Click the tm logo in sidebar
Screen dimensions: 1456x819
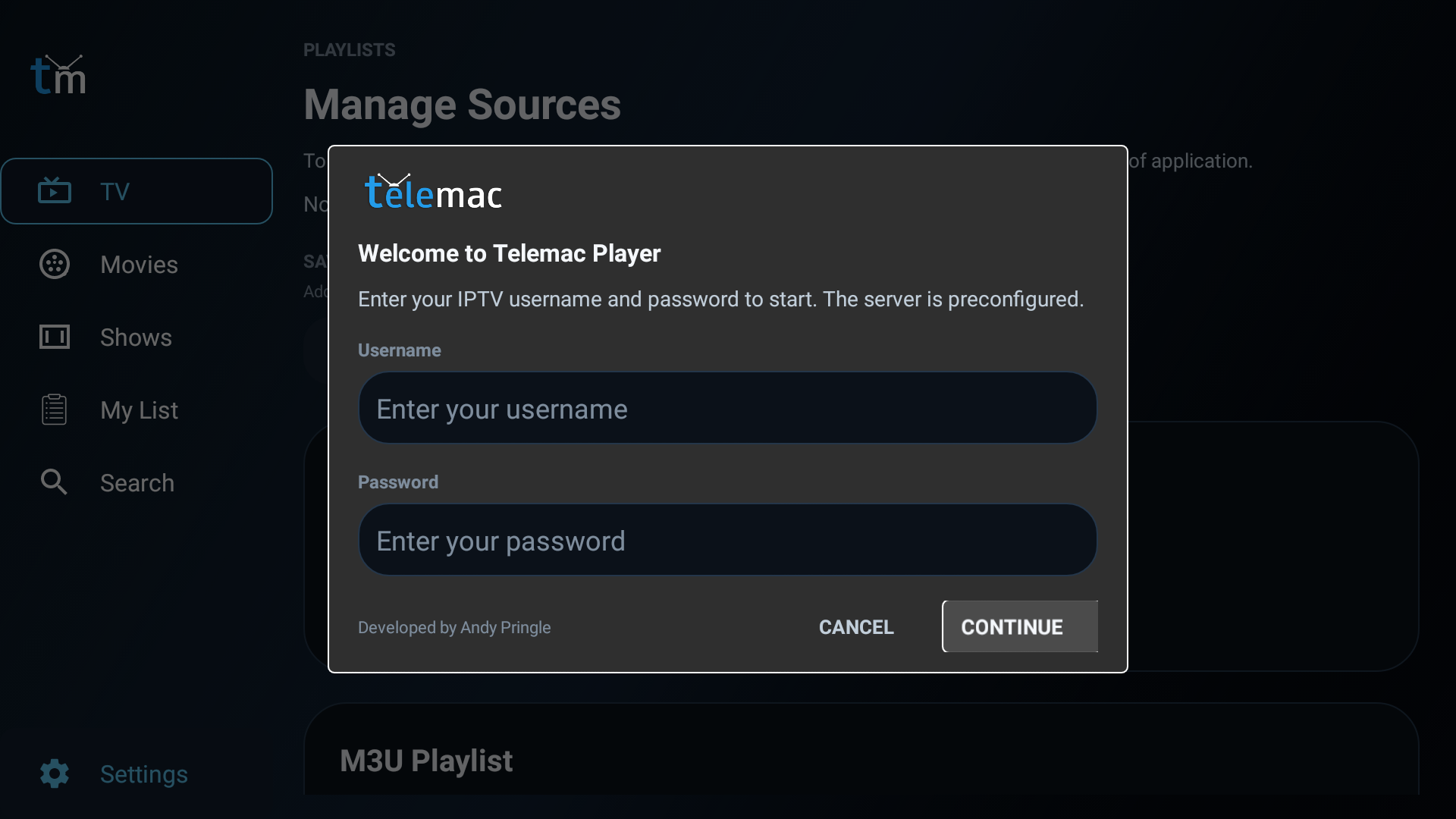58,76
